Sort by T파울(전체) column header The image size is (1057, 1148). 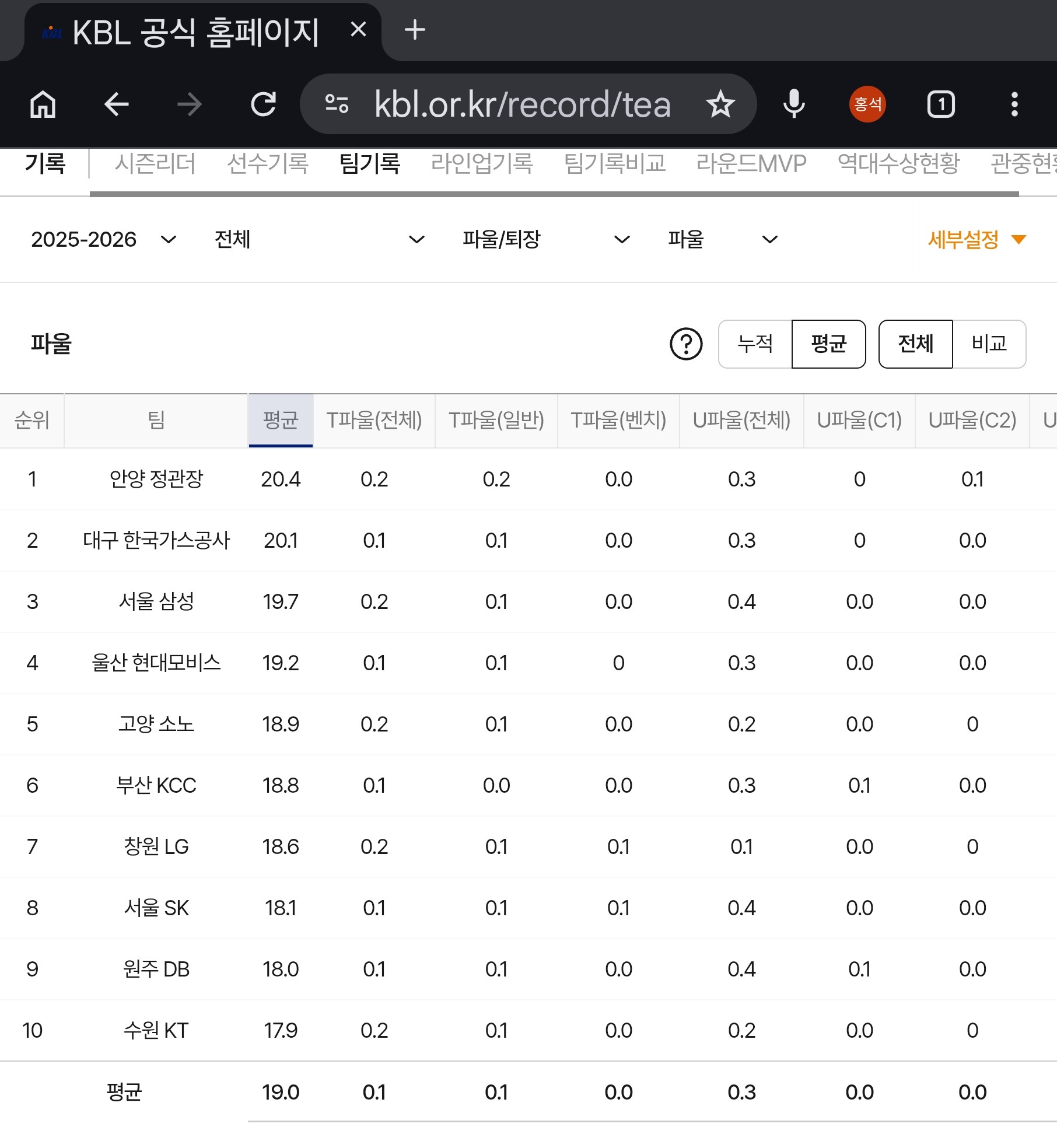click(374, 421)
